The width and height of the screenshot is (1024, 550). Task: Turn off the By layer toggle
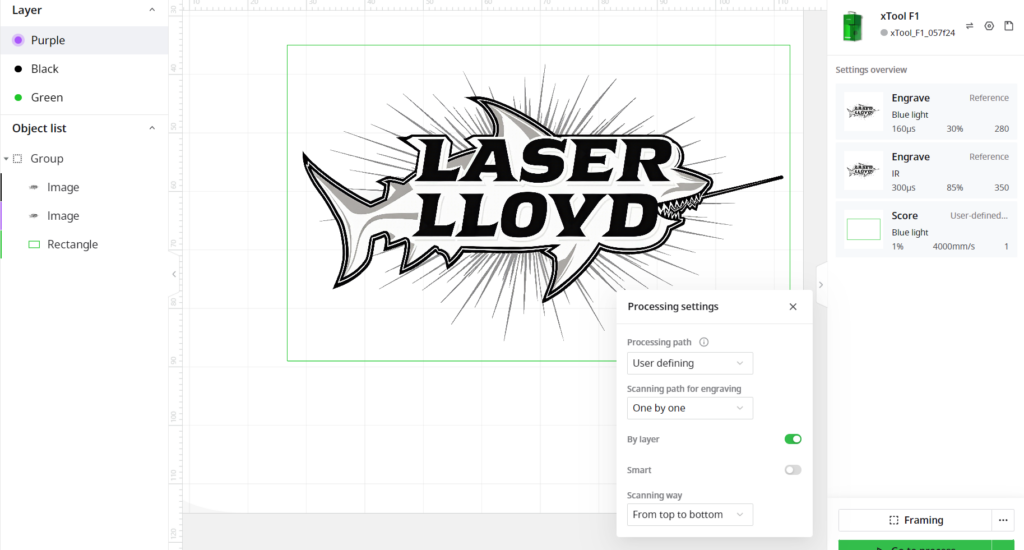click(793, 439)
